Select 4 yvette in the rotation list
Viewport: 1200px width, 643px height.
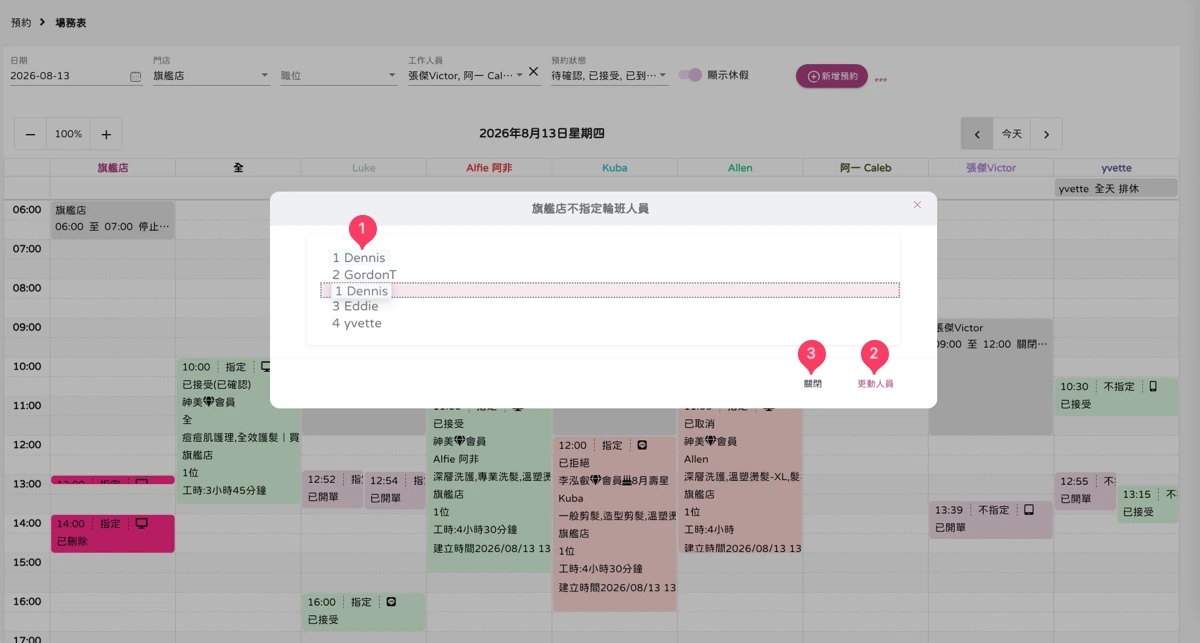[x=357, y=323]
